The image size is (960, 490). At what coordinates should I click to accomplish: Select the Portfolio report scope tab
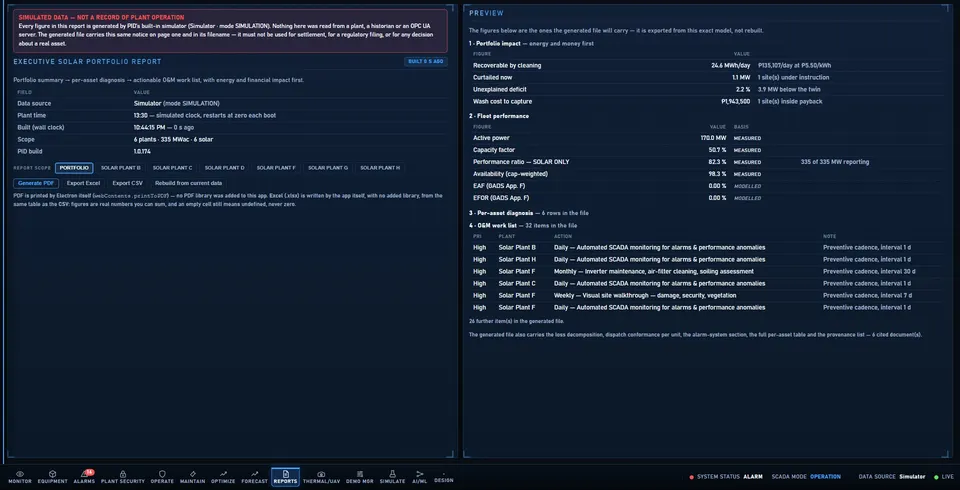[x=74, y=168]
